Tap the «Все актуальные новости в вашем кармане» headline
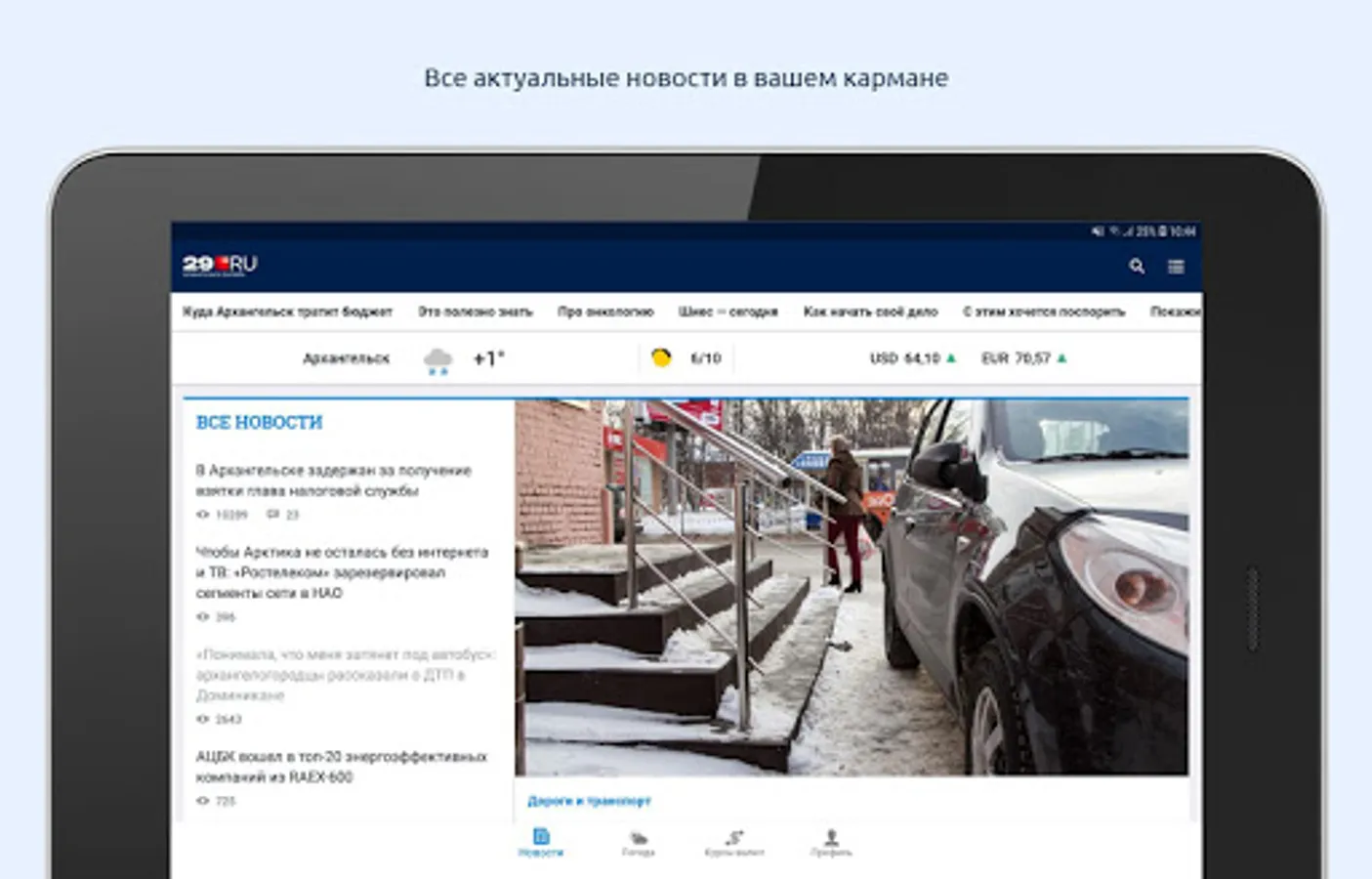 [x=686, y=78]
